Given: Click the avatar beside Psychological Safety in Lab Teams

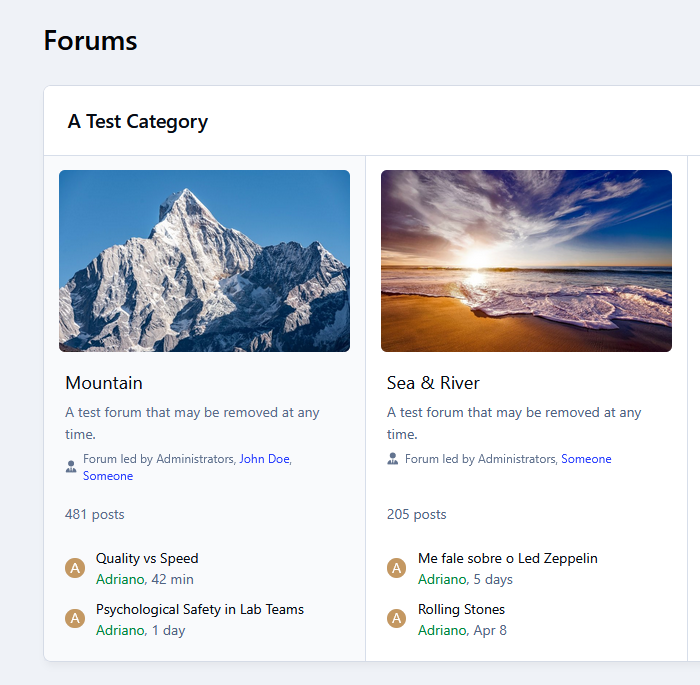Looking at the screenshot, I should coord(75,618).
